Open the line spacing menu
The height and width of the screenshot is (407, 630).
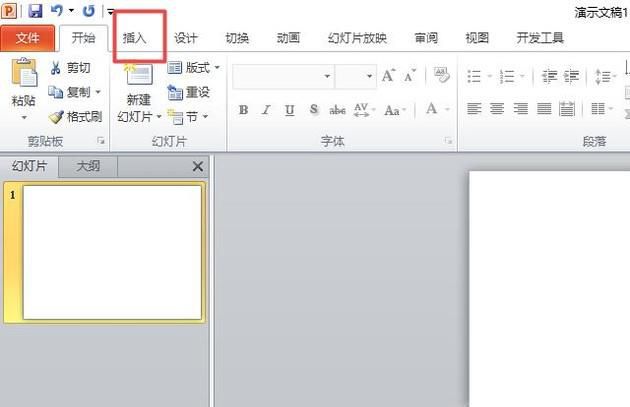click(x=605, y=76)
